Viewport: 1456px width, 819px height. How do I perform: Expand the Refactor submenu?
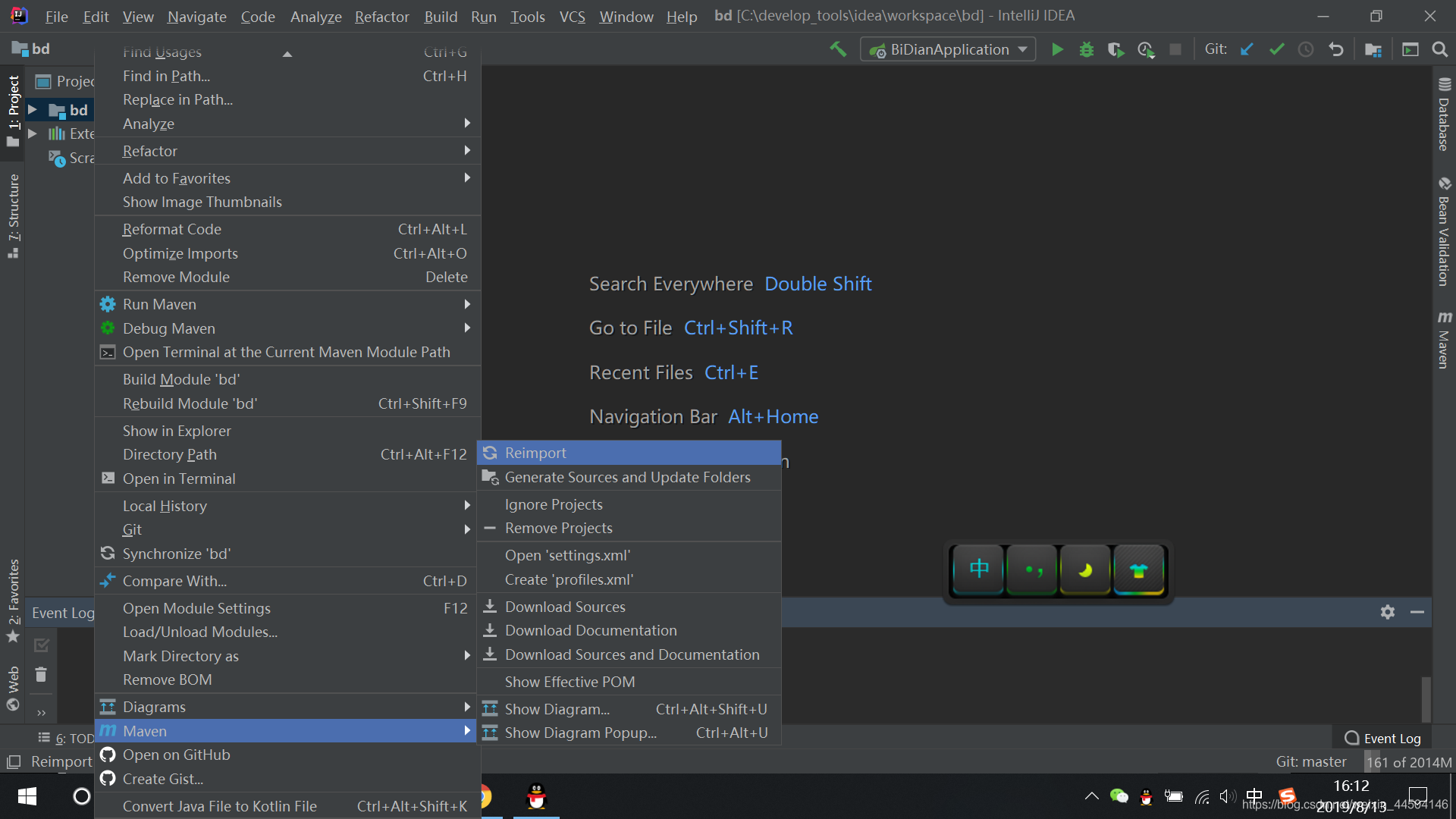tap(287, 151)
